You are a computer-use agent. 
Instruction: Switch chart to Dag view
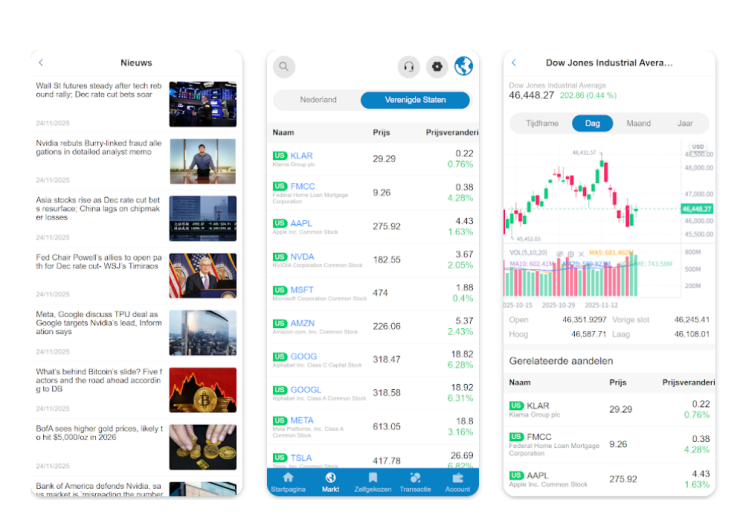coord(592,123)
